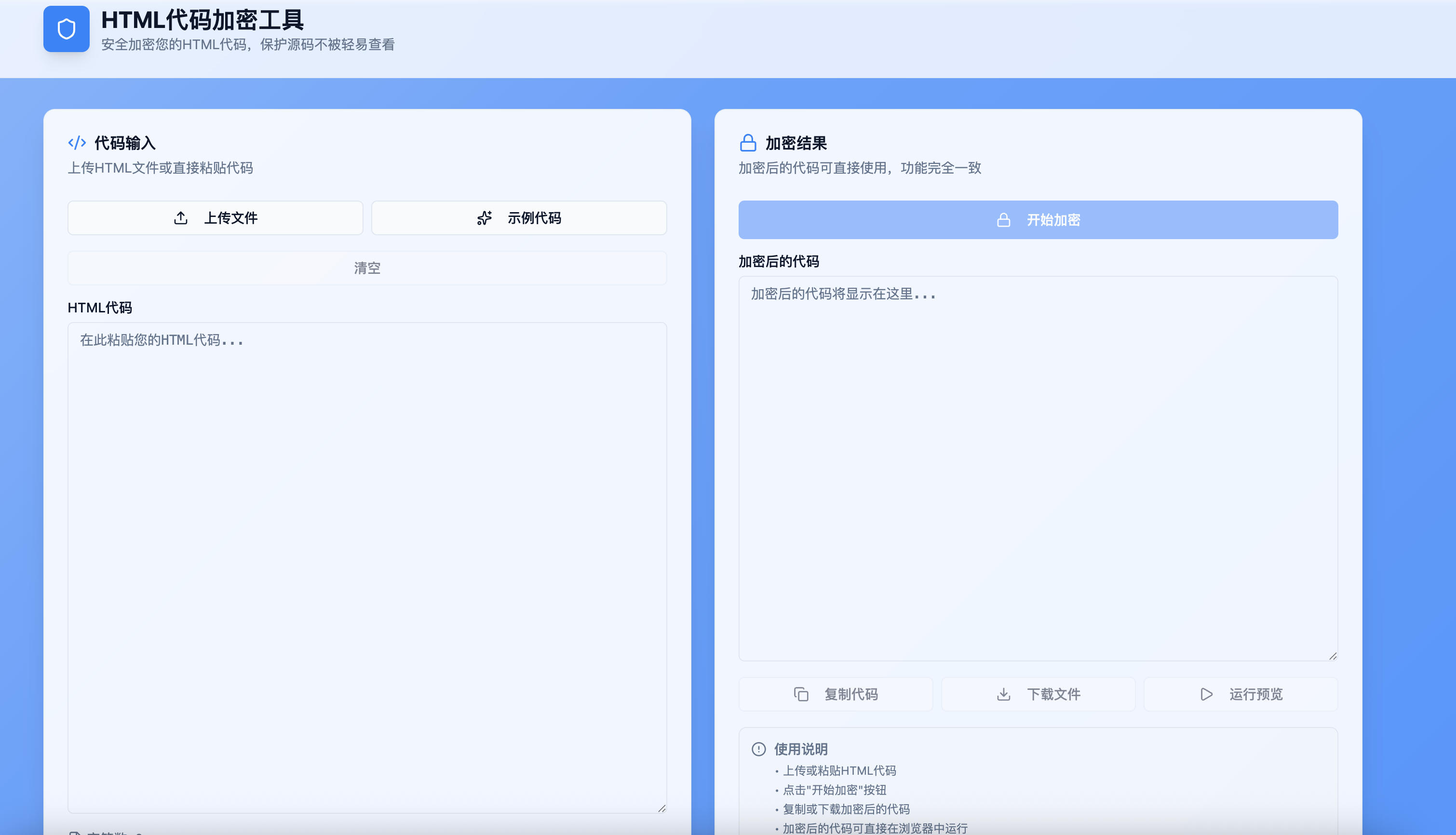Screen dimensions: 1456x835
Task: Clear input with 清空 button
Action: coord(367,268)
